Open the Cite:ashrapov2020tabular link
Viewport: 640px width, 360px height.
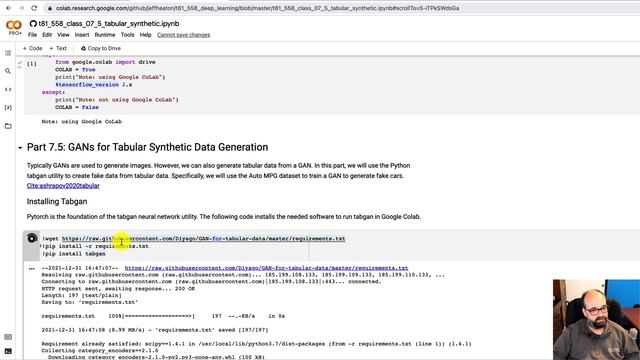click(63, 186)
